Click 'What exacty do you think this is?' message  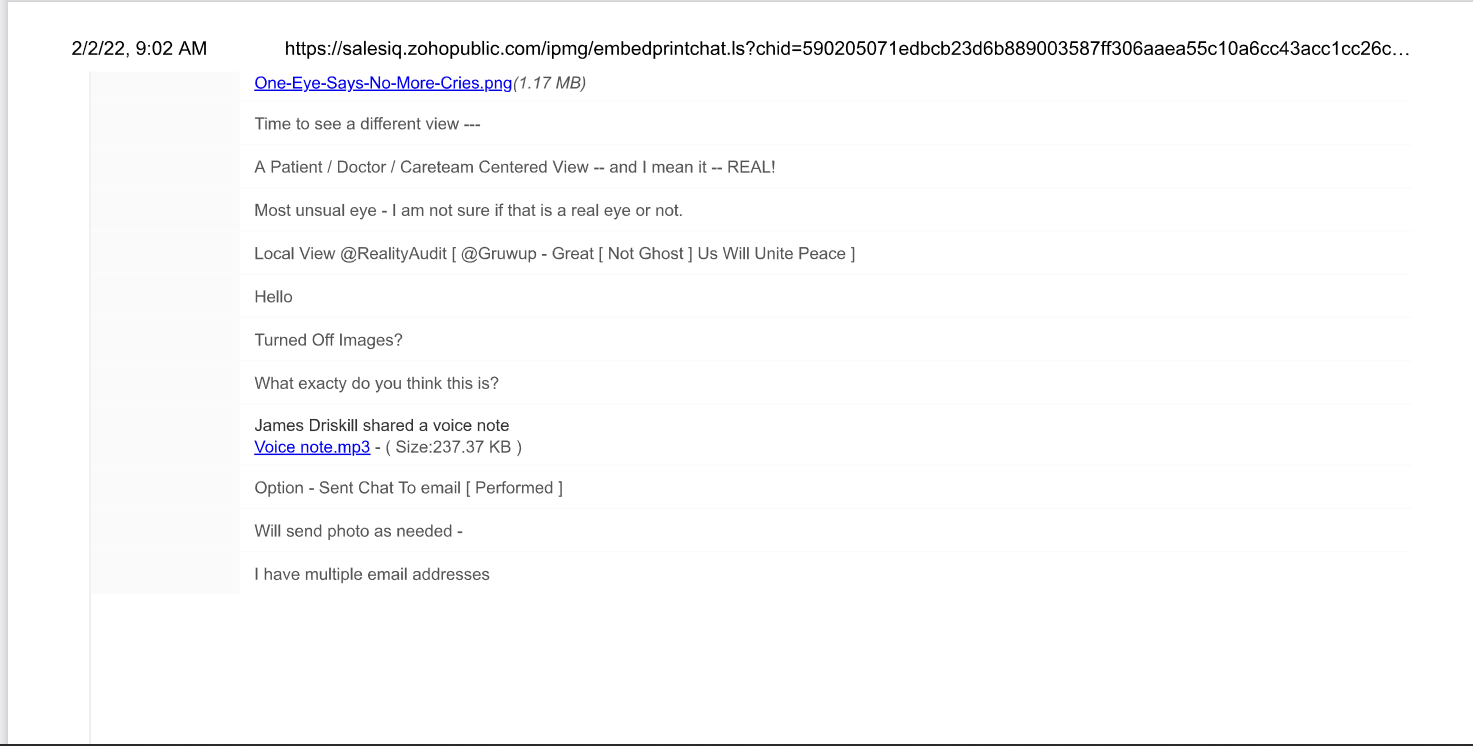pyautogui.click(x=376, y=383)
